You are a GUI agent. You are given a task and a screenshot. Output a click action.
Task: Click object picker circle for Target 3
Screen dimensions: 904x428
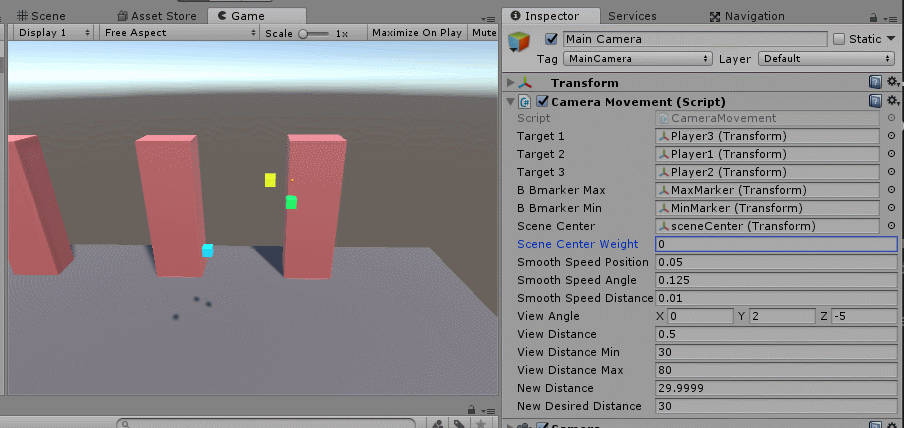pos(891,172)
